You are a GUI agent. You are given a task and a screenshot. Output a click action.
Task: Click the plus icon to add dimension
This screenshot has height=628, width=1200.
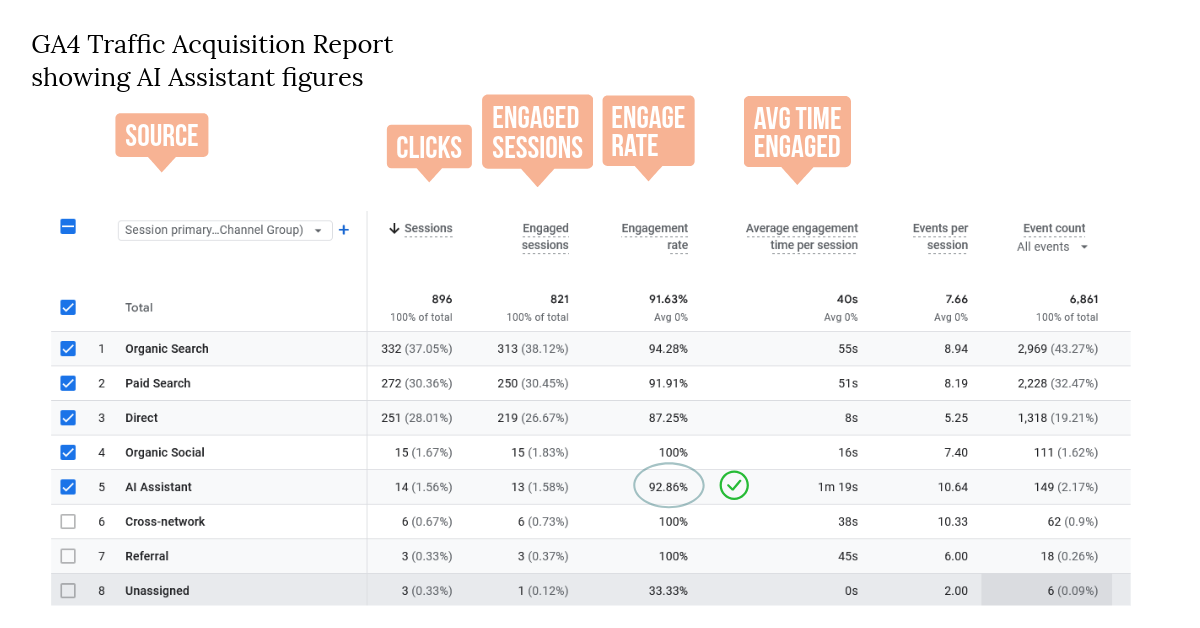344,230
